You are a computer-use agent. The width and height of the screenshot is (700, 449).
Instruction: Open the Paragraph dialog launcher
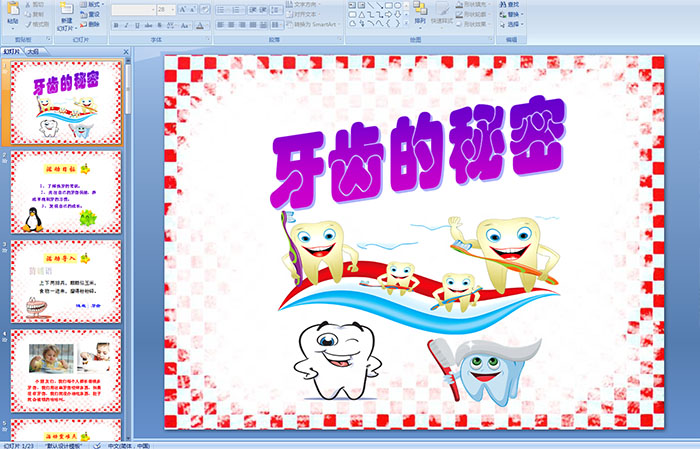pyautogui.click(x=340, y=39)
